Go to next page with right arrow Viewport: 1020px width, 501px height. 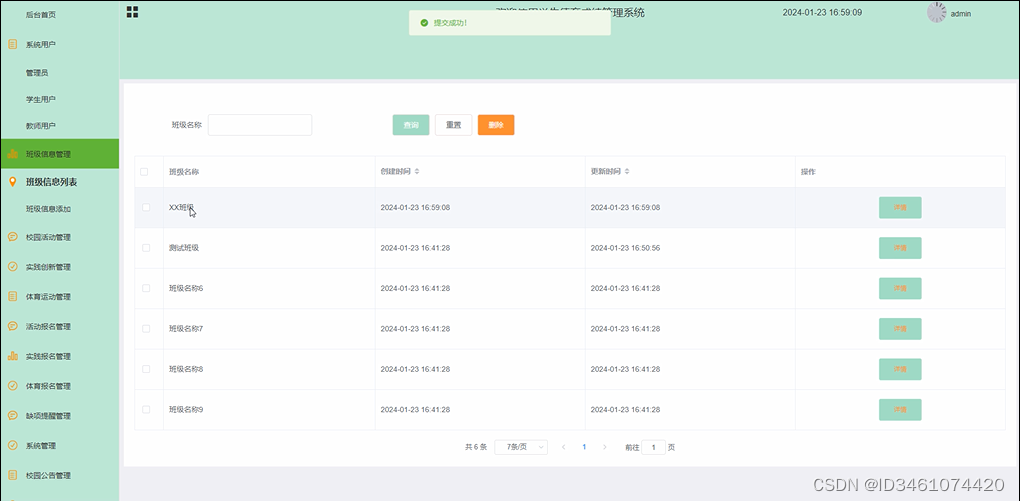point(605,447)
